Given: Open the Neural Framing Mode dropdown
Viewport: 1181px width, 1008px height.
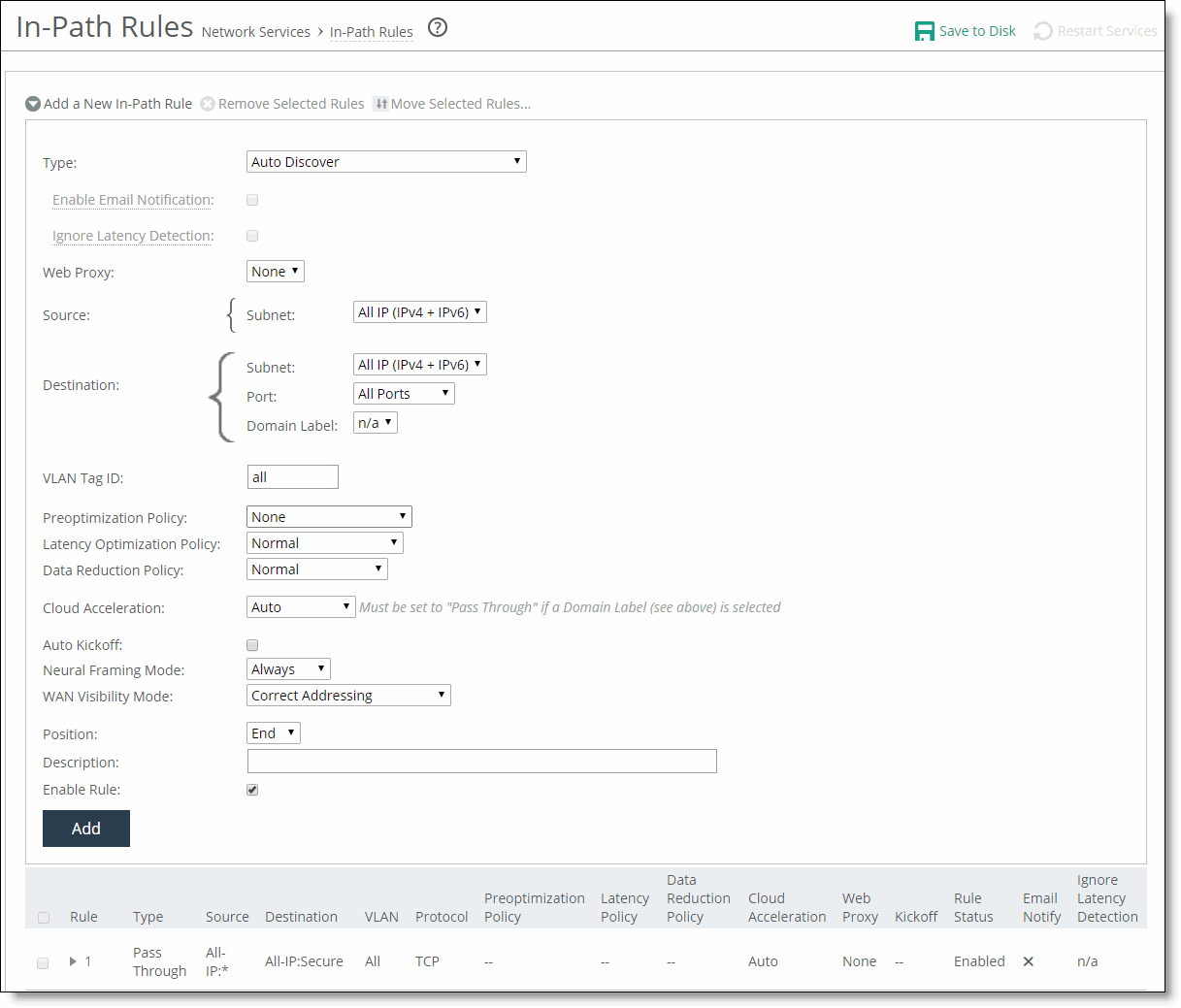Looking at the screenshot, I should [288, 669].
